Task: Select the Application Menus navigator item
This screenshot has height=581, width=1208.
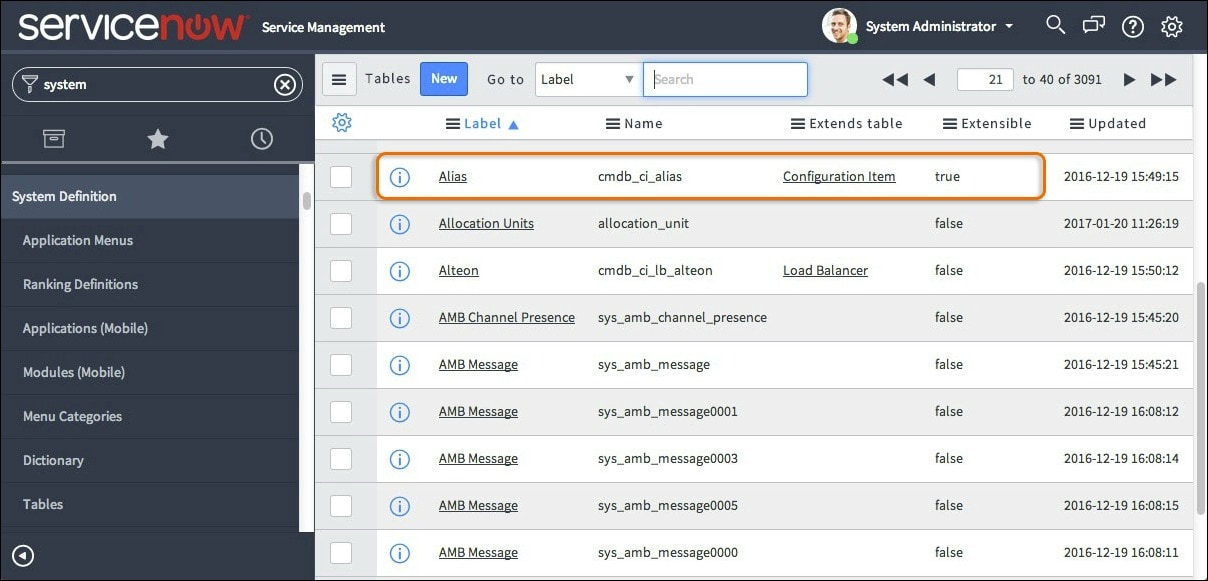Action: click(x=78, y=240)
